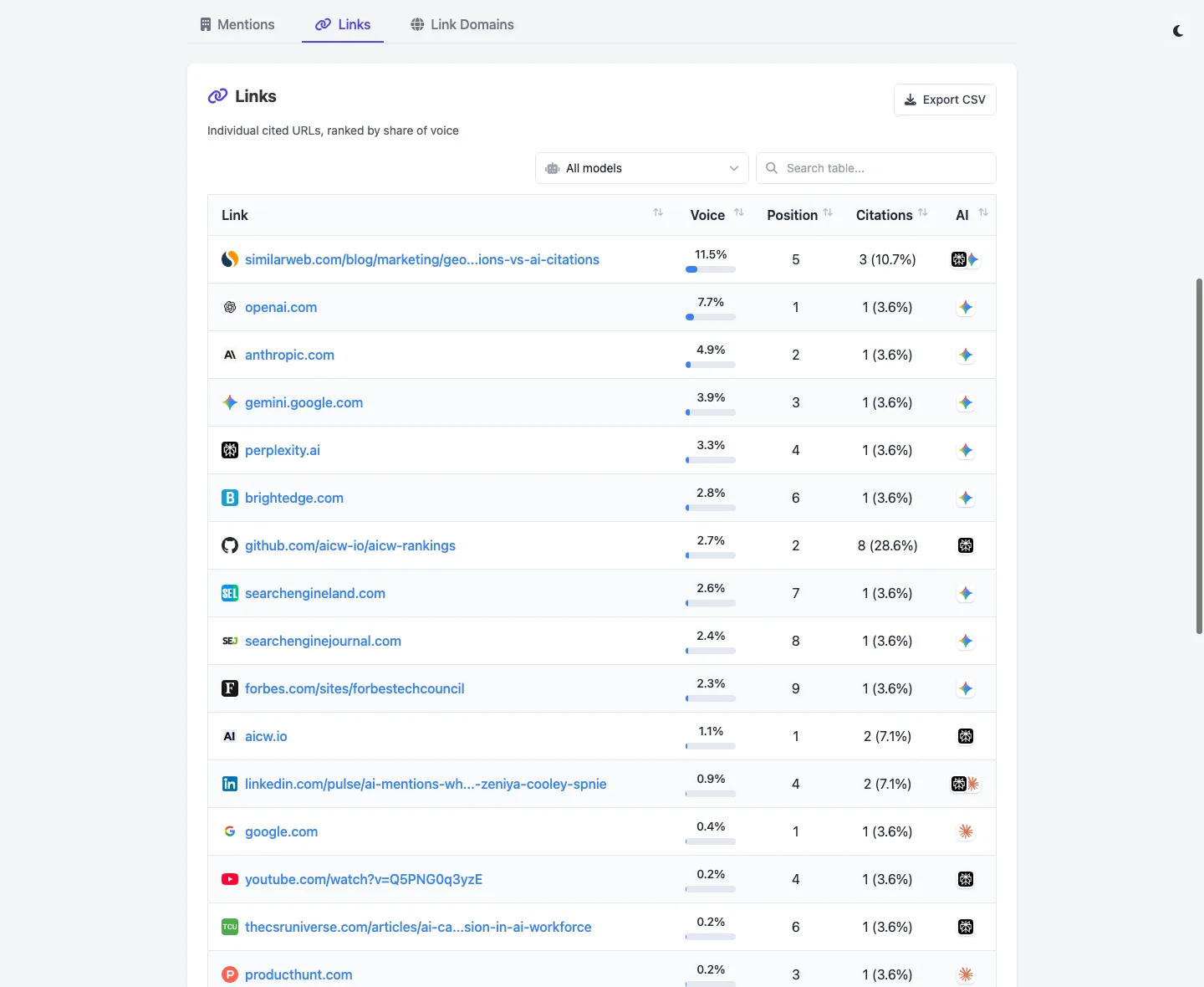
Task: Open the searchengineland.com link
Action: pos(315,593)
